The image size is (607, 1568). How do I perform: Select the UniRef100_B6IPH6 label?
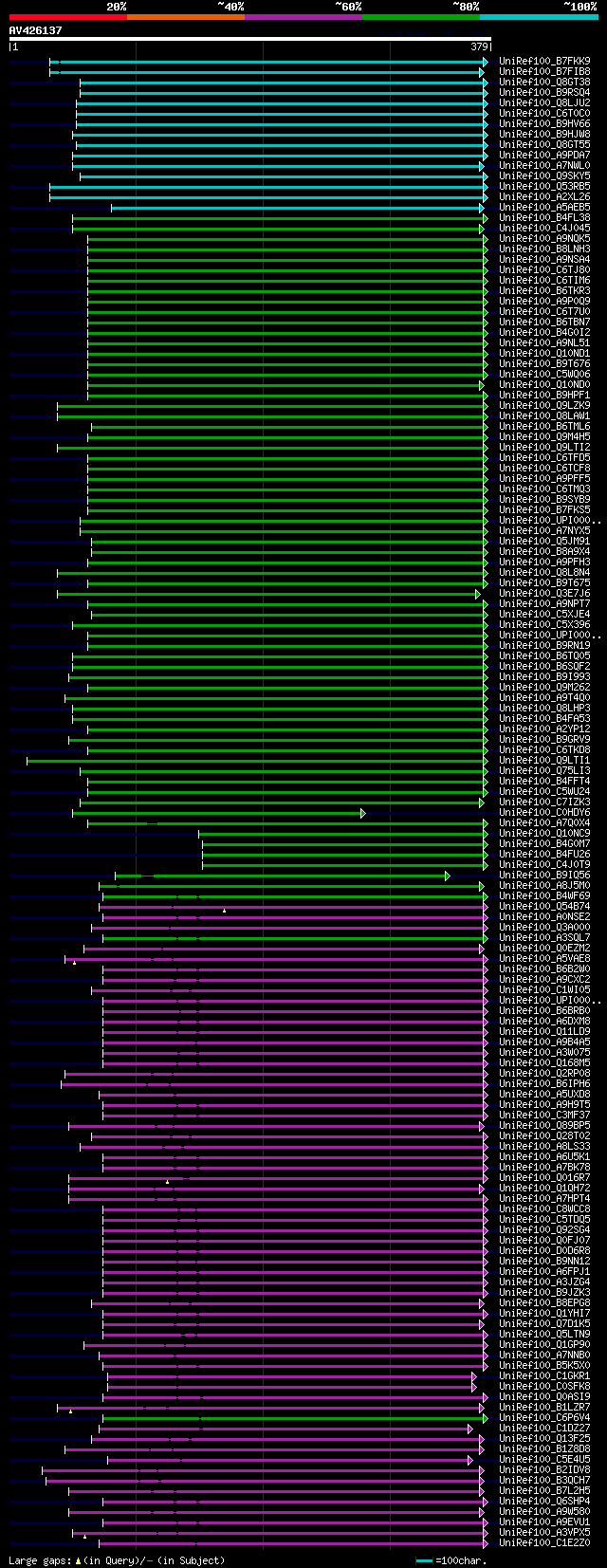click(544, 1084)
